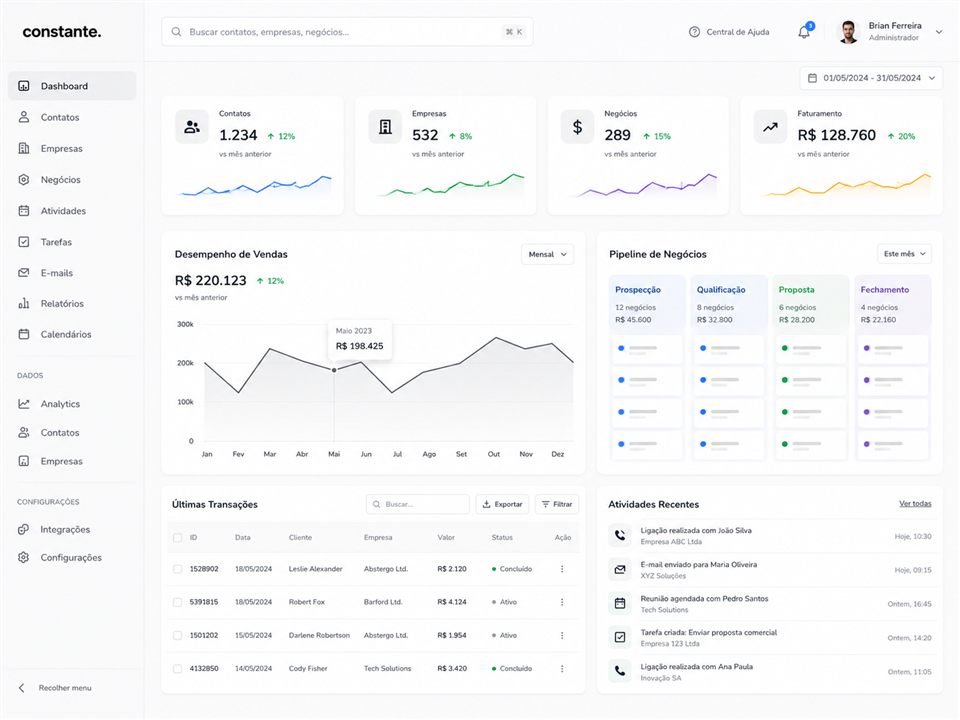Follow the Ver todas link
The height and width of the screenshot is (720, 960).
pos(915,504)
